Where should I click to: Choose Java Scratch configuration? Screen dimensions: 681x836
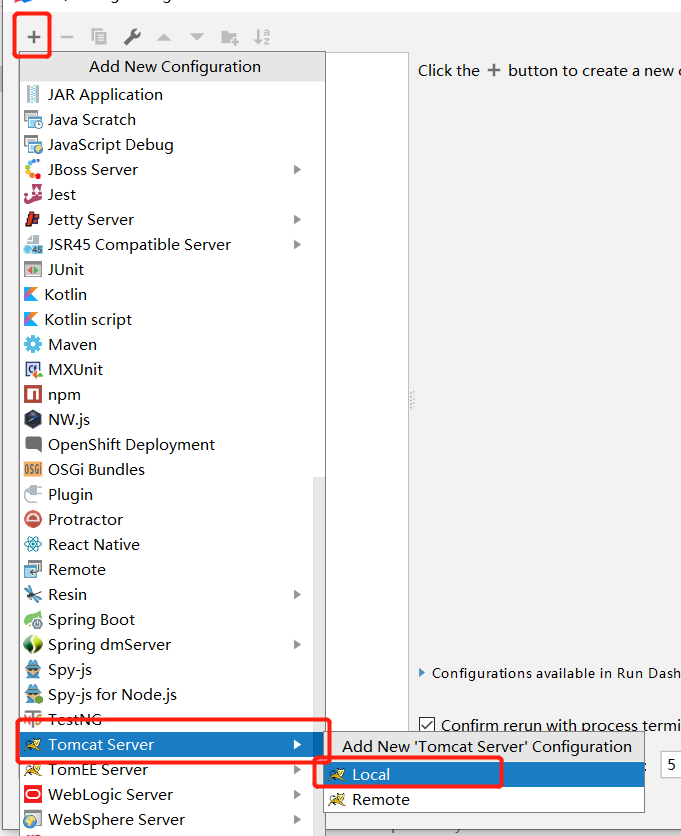click(172, 119)
